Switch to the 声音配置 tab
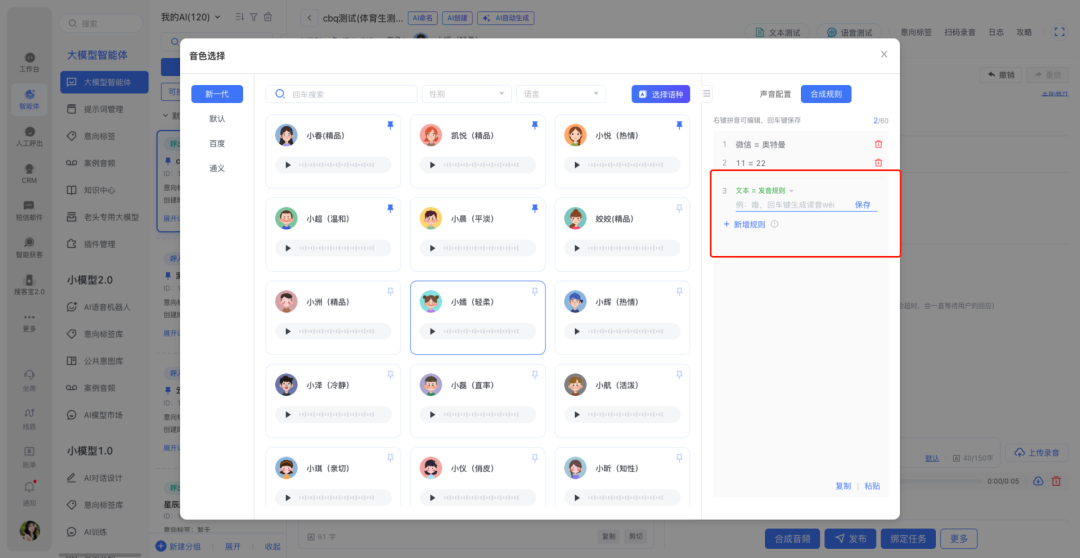The height and width of the screenshot is (558, 1080). 775,94
